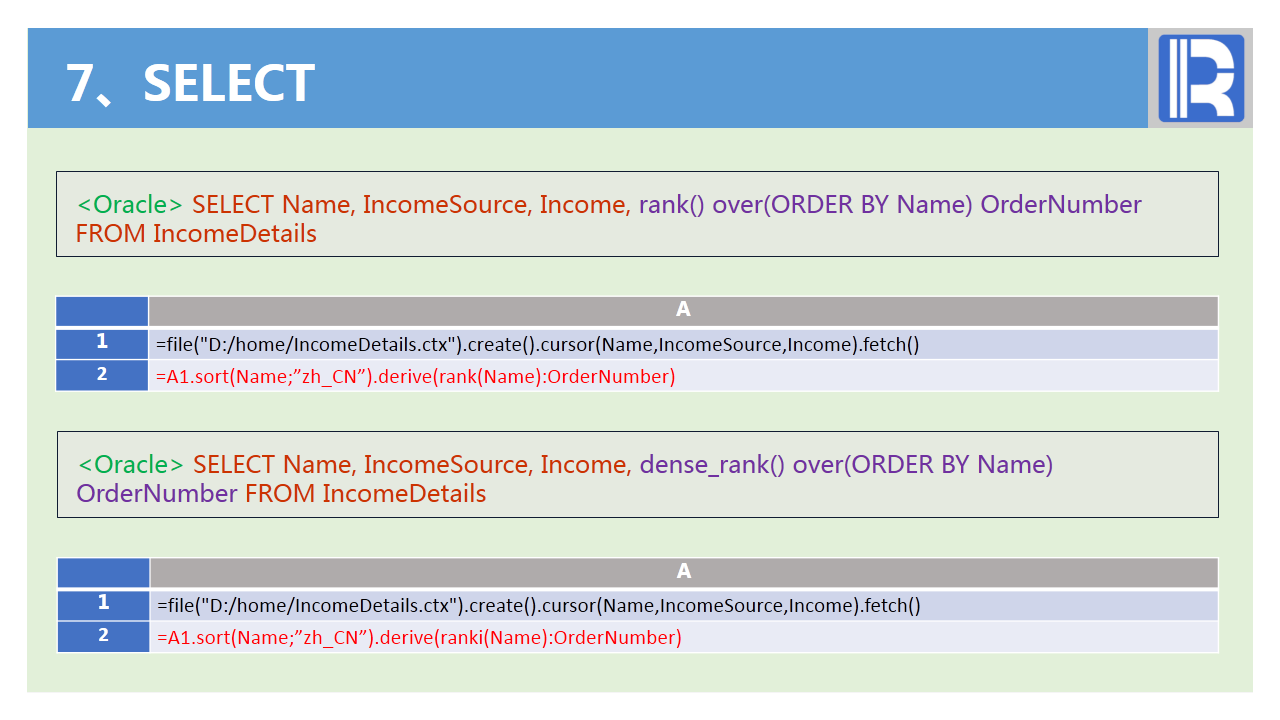
Task: Select the red formula cell with derive(ranki(Name):OrderNumber)
Action: coord(684,637)
